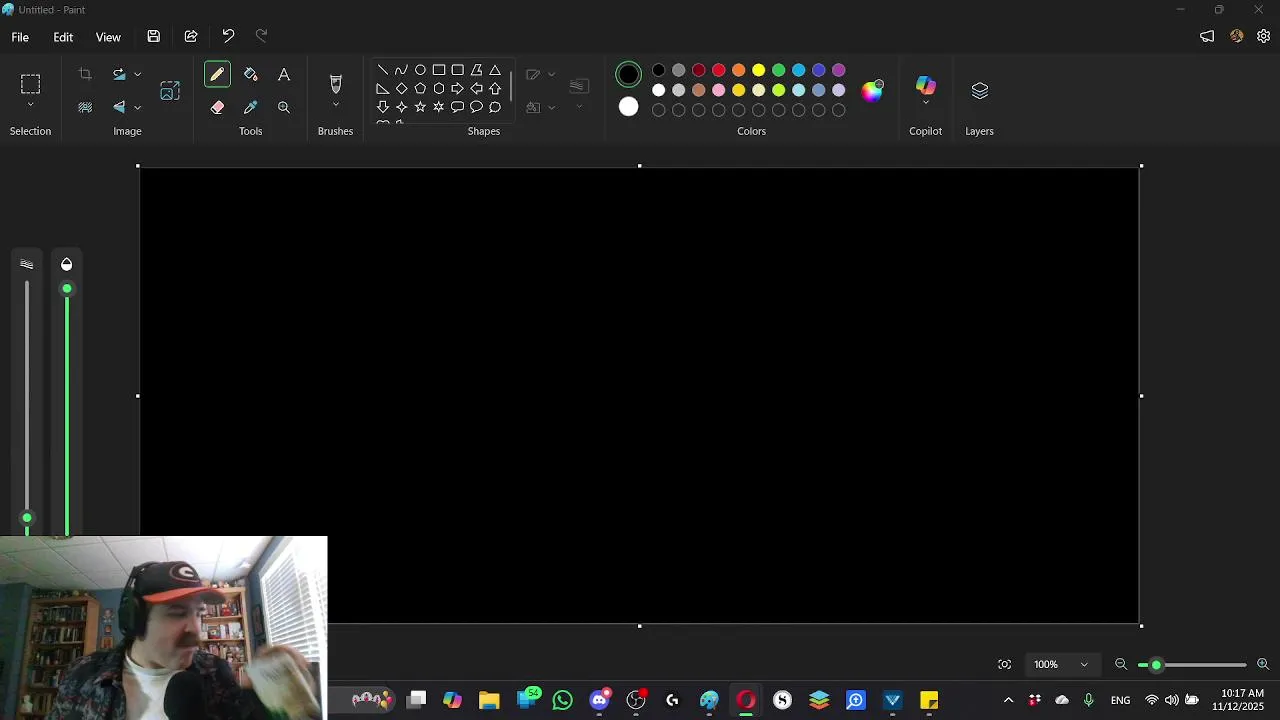Choose the Right triangle shape
The image size is (1280, 720).
tap(383, 89)
